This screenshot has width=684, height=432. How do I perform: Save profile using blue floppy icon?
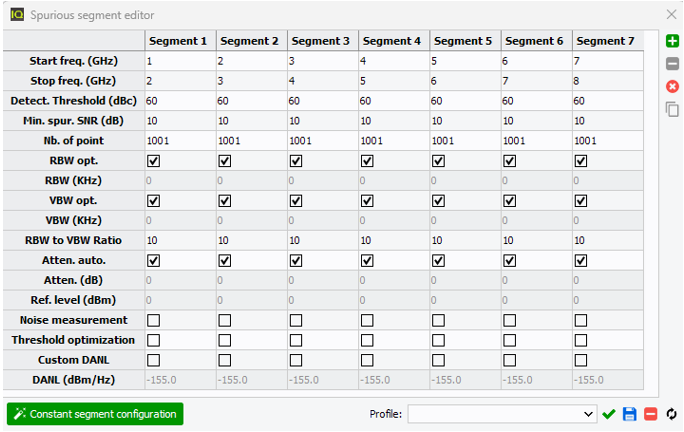pos(630,414)
